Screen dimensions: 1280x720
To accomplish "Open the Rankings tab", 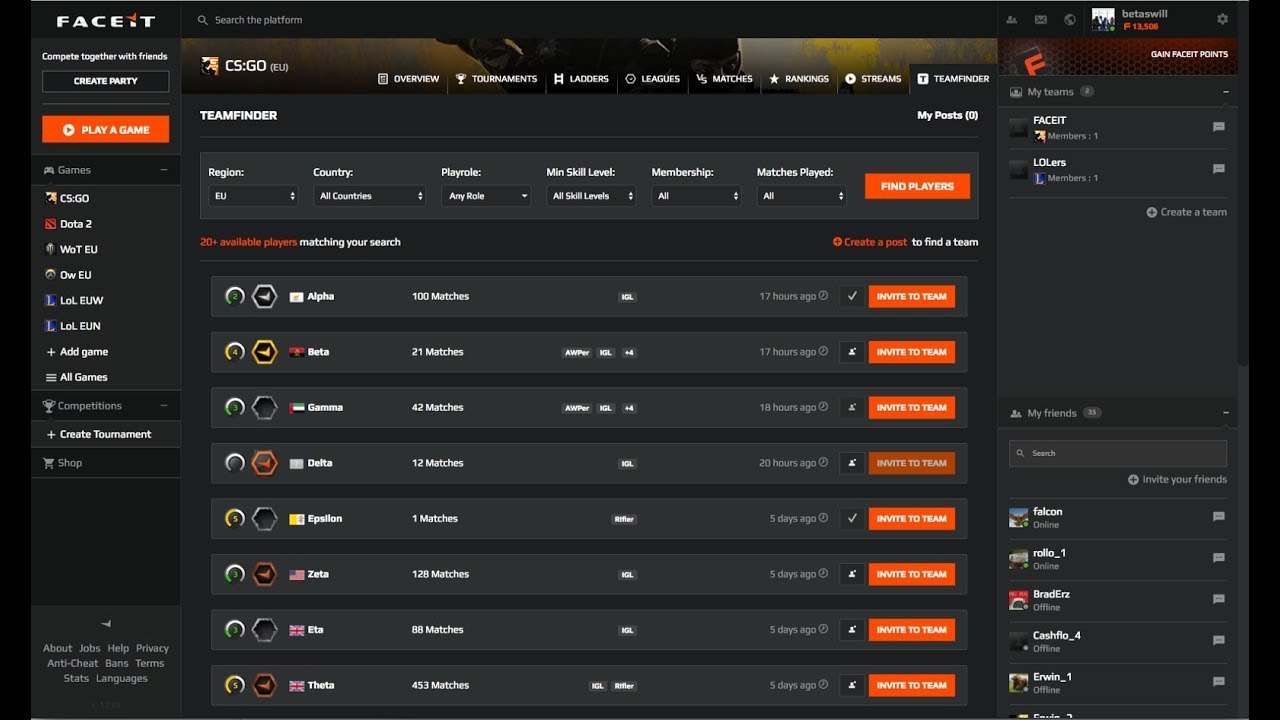I will [x=798, y=79].
